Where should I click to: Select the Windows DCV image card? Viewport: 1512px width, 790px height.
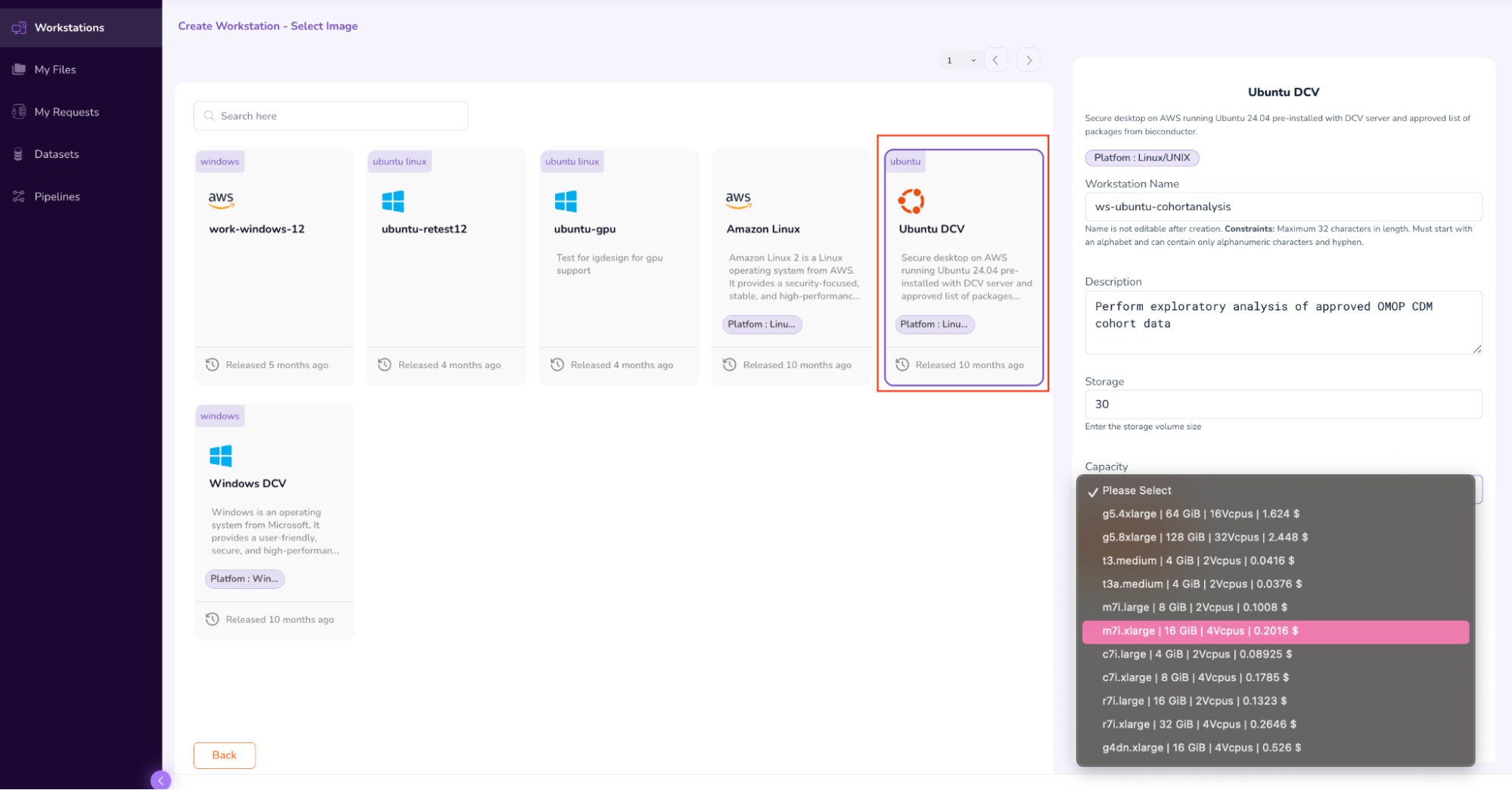(x=274, y=522)
